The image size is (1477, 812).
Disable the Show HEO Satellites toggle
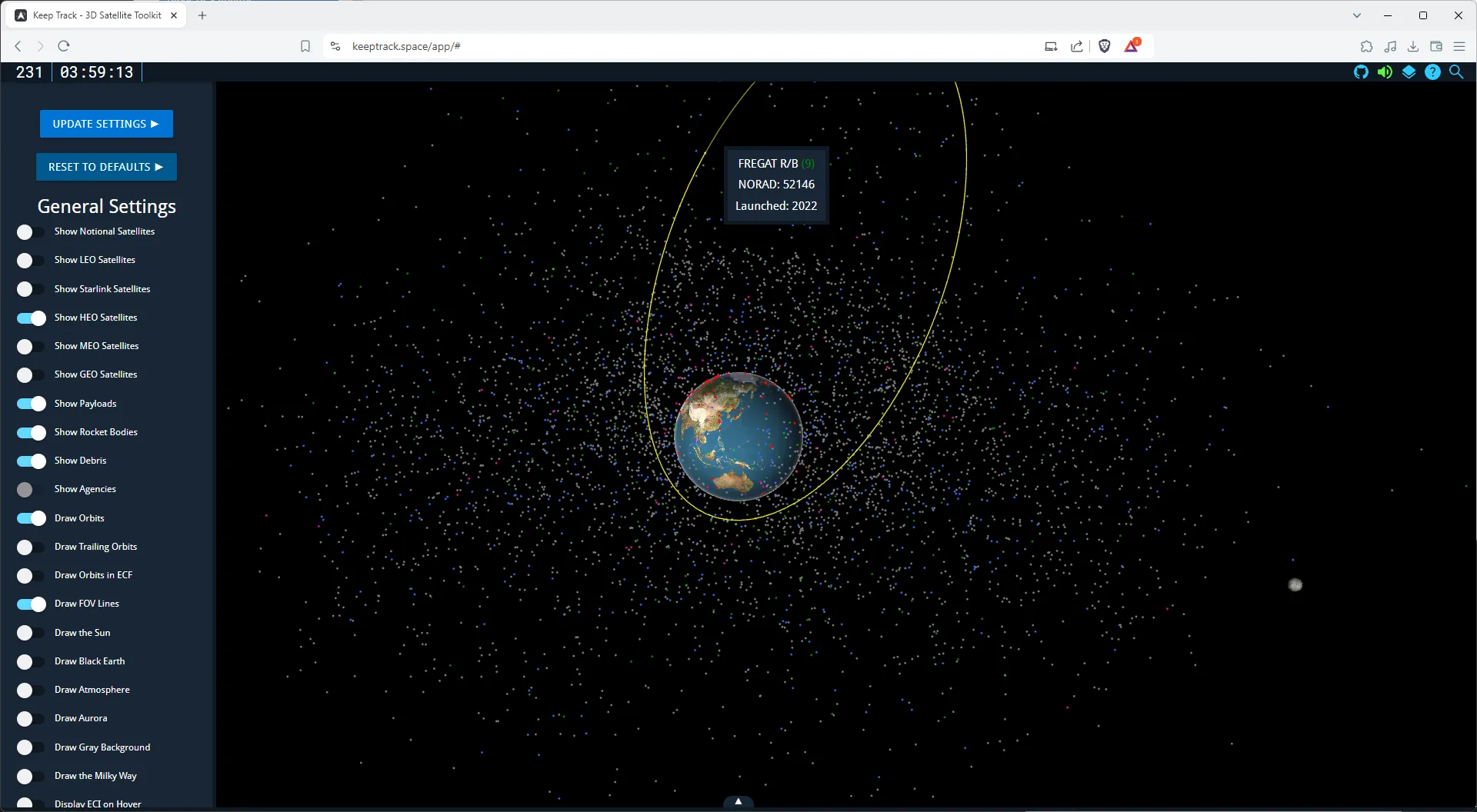coord(30,318)
